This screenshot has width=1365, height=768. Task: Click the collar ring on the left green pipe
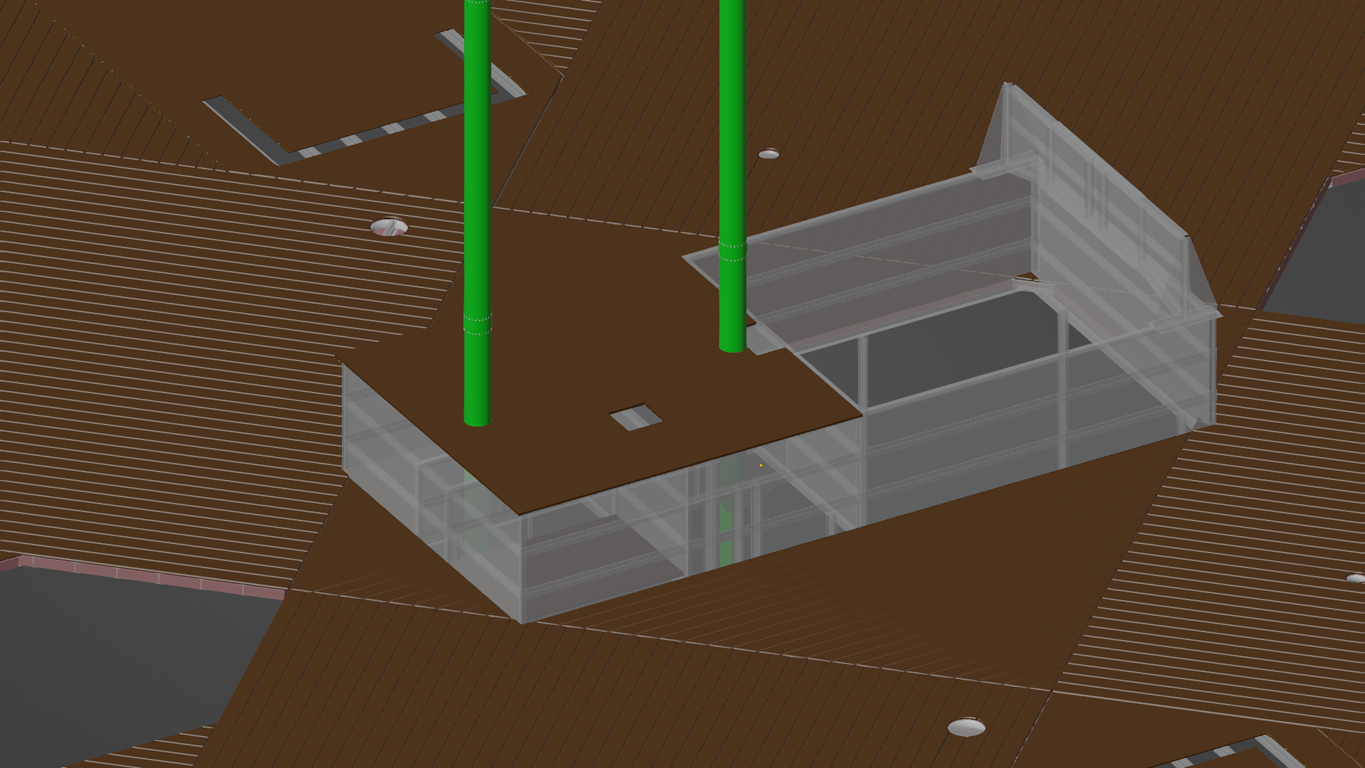477,321
